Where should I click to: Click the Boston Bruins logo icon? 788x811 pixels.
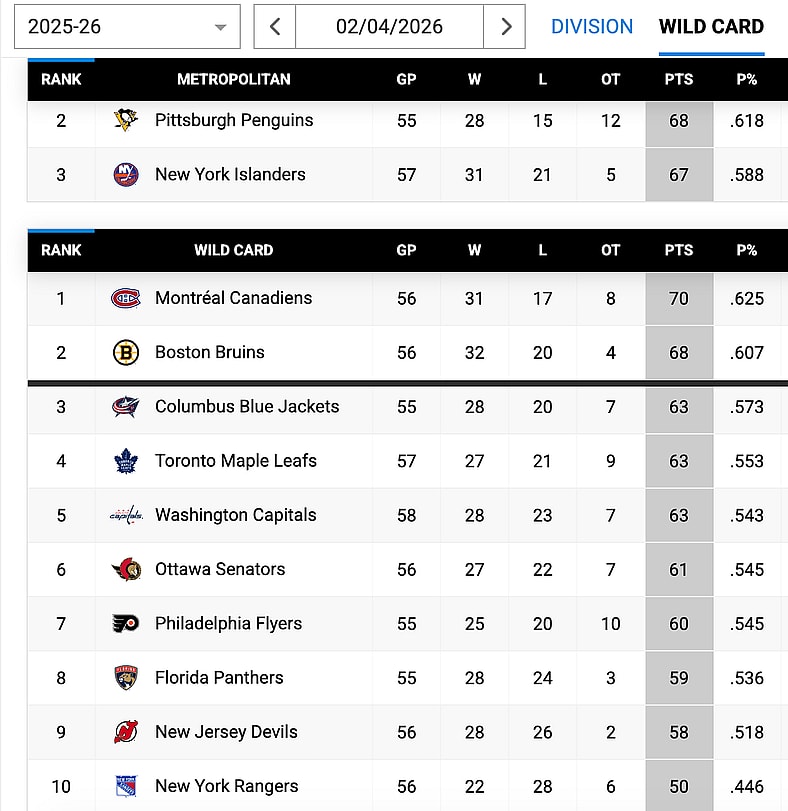pyautogui.click(x=126, y=353)
